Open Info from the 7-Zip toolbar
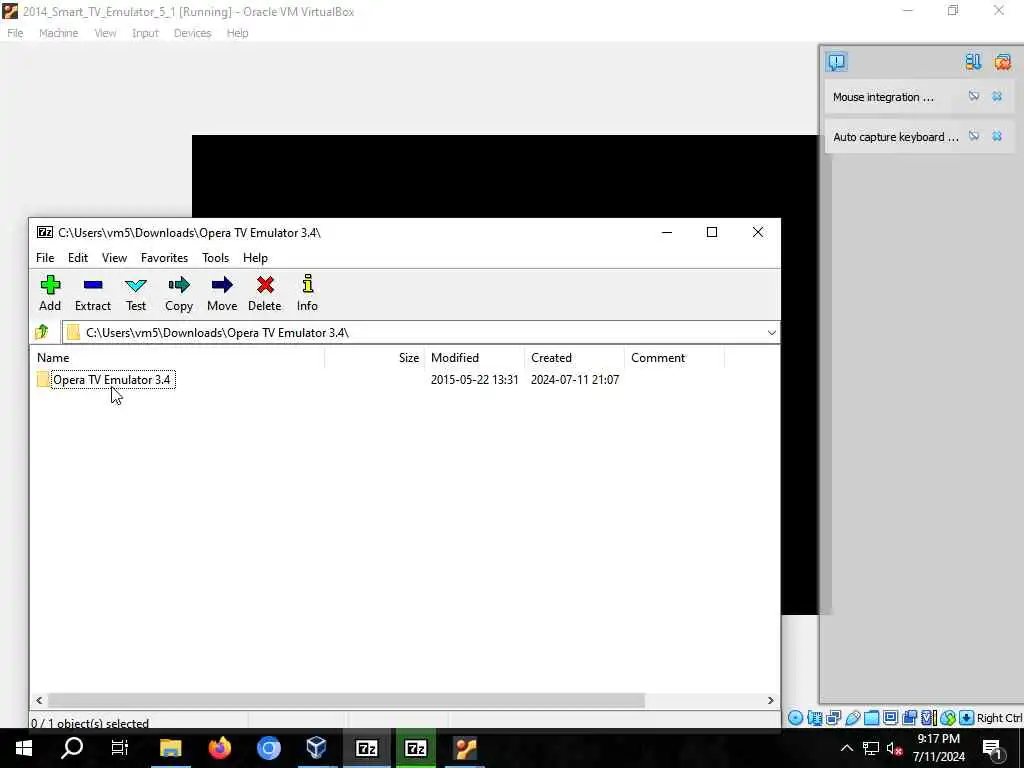This screenshot has width=1024, height=768. tap(307, 293)
